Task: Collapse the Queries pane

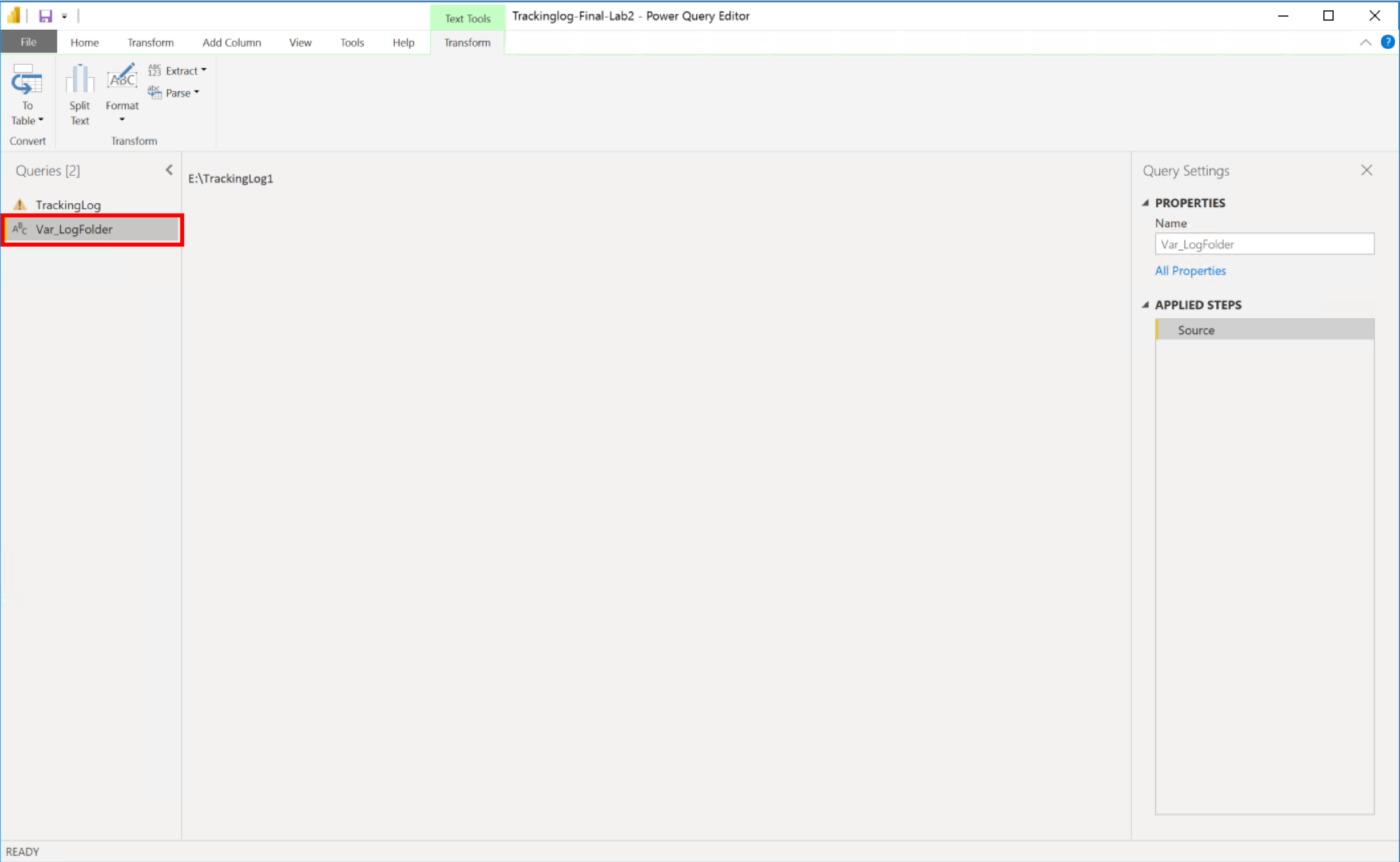Action: [x=168, y=169]
